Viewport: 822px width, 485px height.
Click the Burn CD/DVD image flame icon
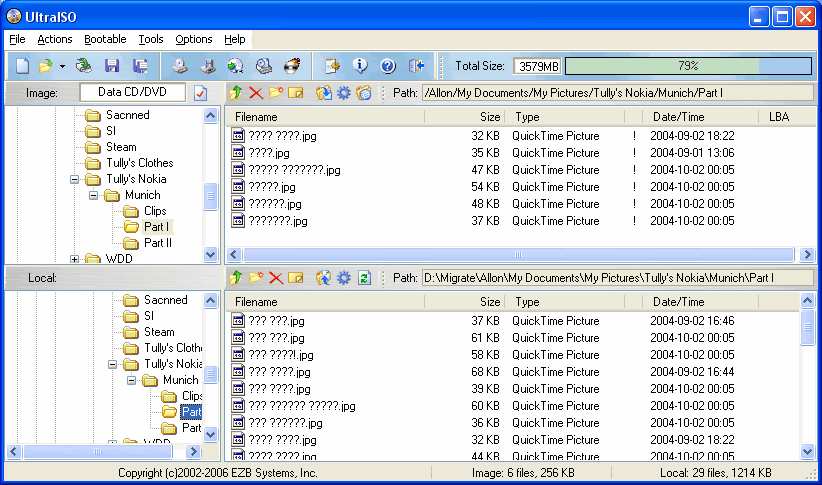pyautogui.click(x=291, y=66)
